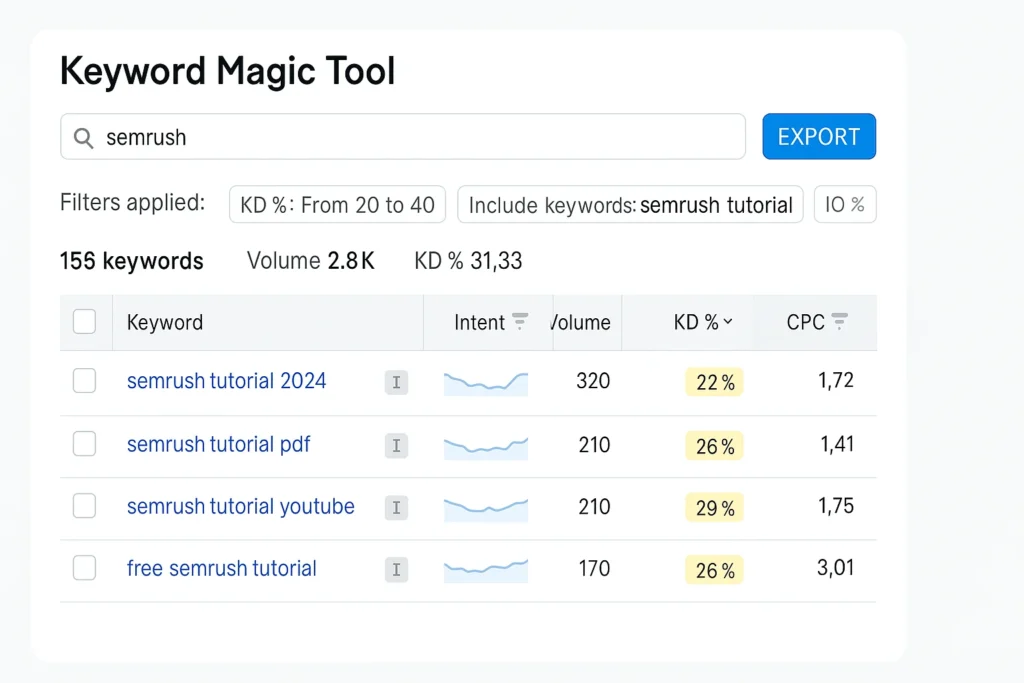The width and height of the screenshot is (1024, 683).
Task: Focus the semrush search input field
Action: point(403,136)
